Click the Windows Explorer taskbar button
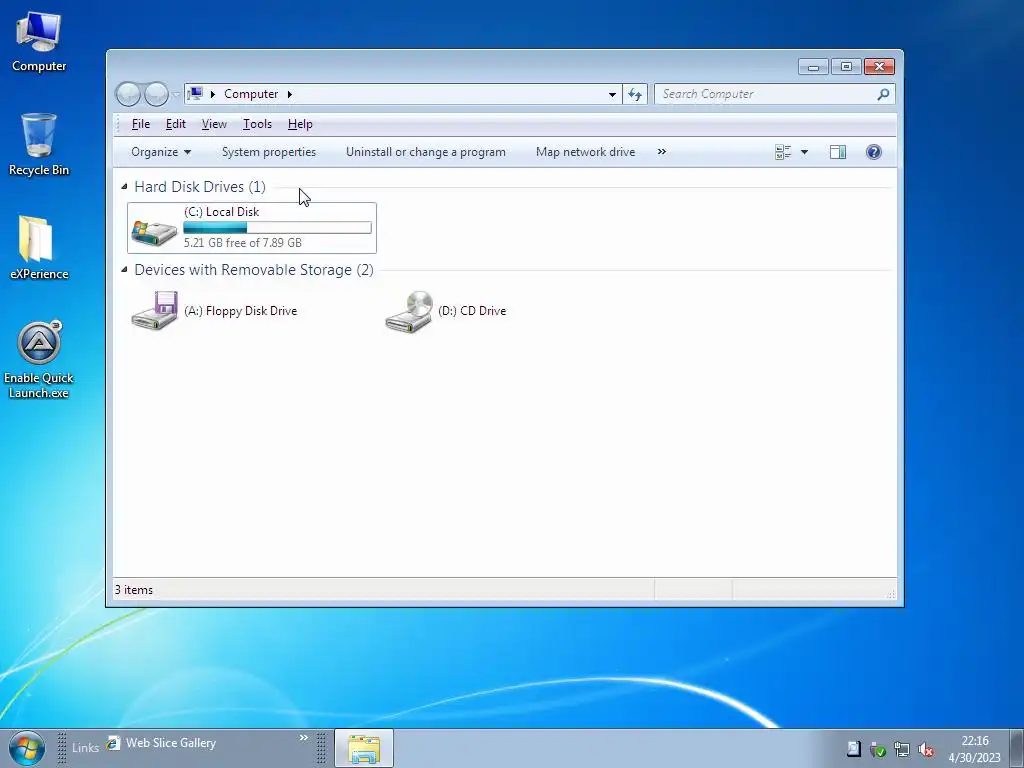The image size is (1024, 768). pos(364,748)
